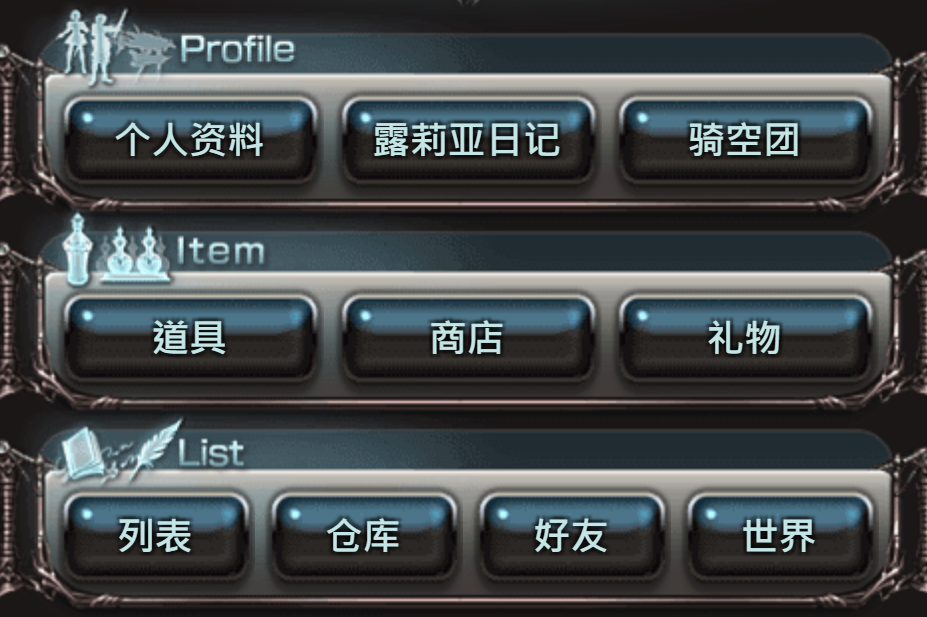The image size is (927, 617).
Task: Open the 仓库 storage button
Action: [x=364, y=535]
